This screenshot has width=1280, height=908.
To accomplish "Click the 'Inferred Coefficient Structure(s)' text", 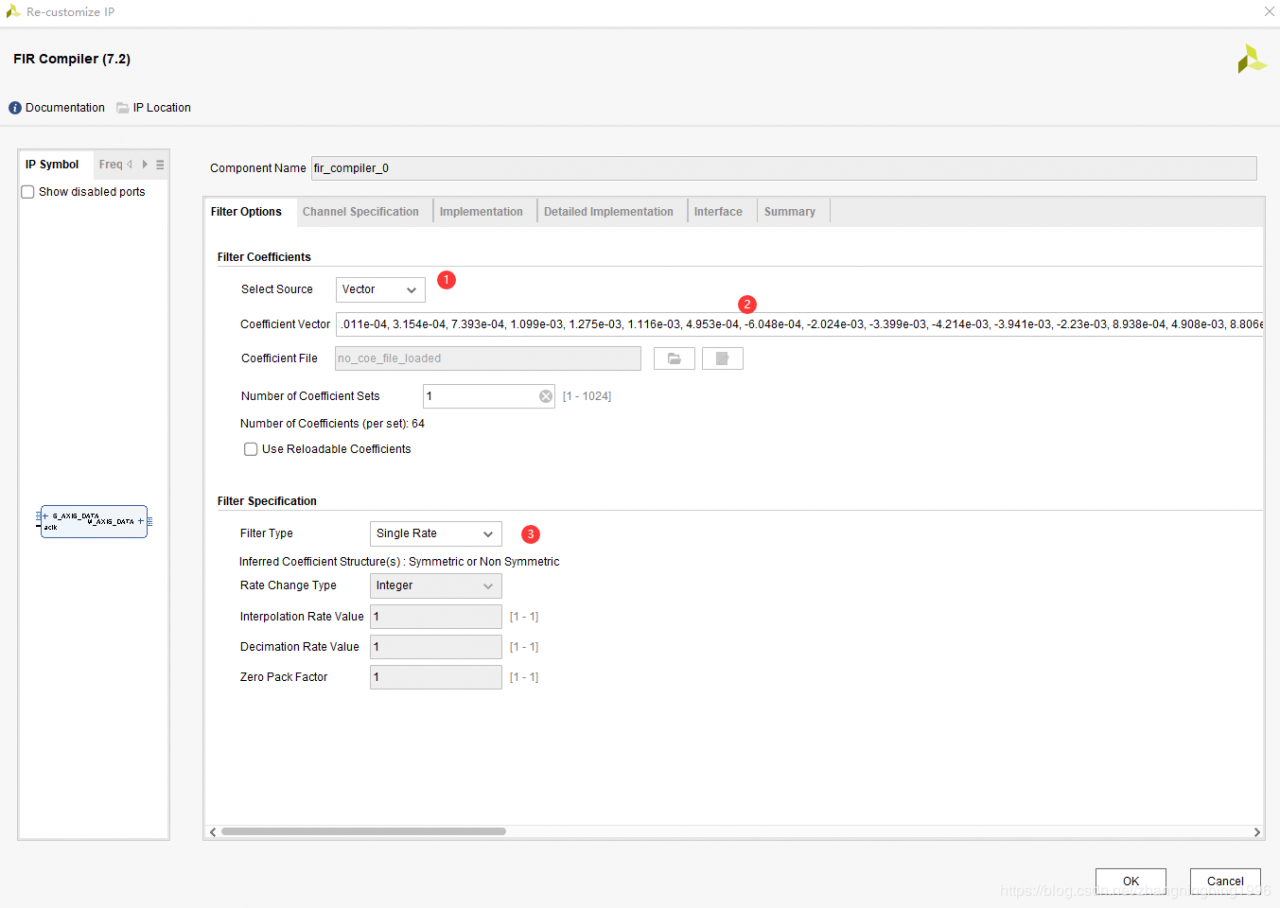I will pos(399,562).
